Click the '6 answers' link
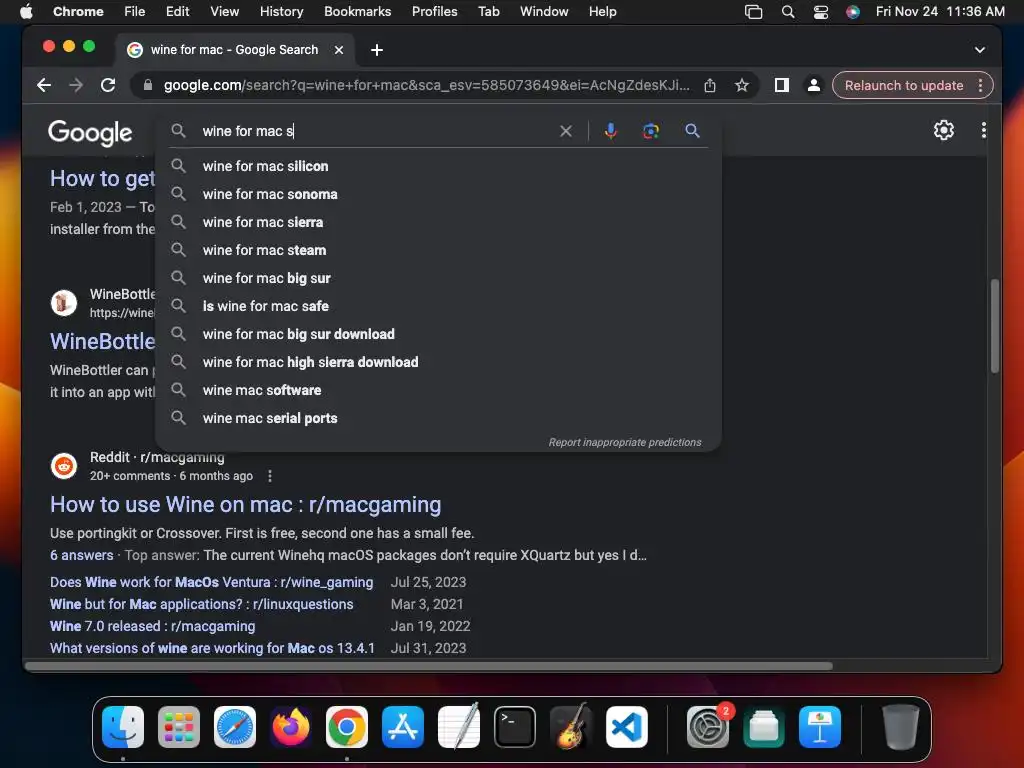 pyautogui.click(x=82, y=555)
